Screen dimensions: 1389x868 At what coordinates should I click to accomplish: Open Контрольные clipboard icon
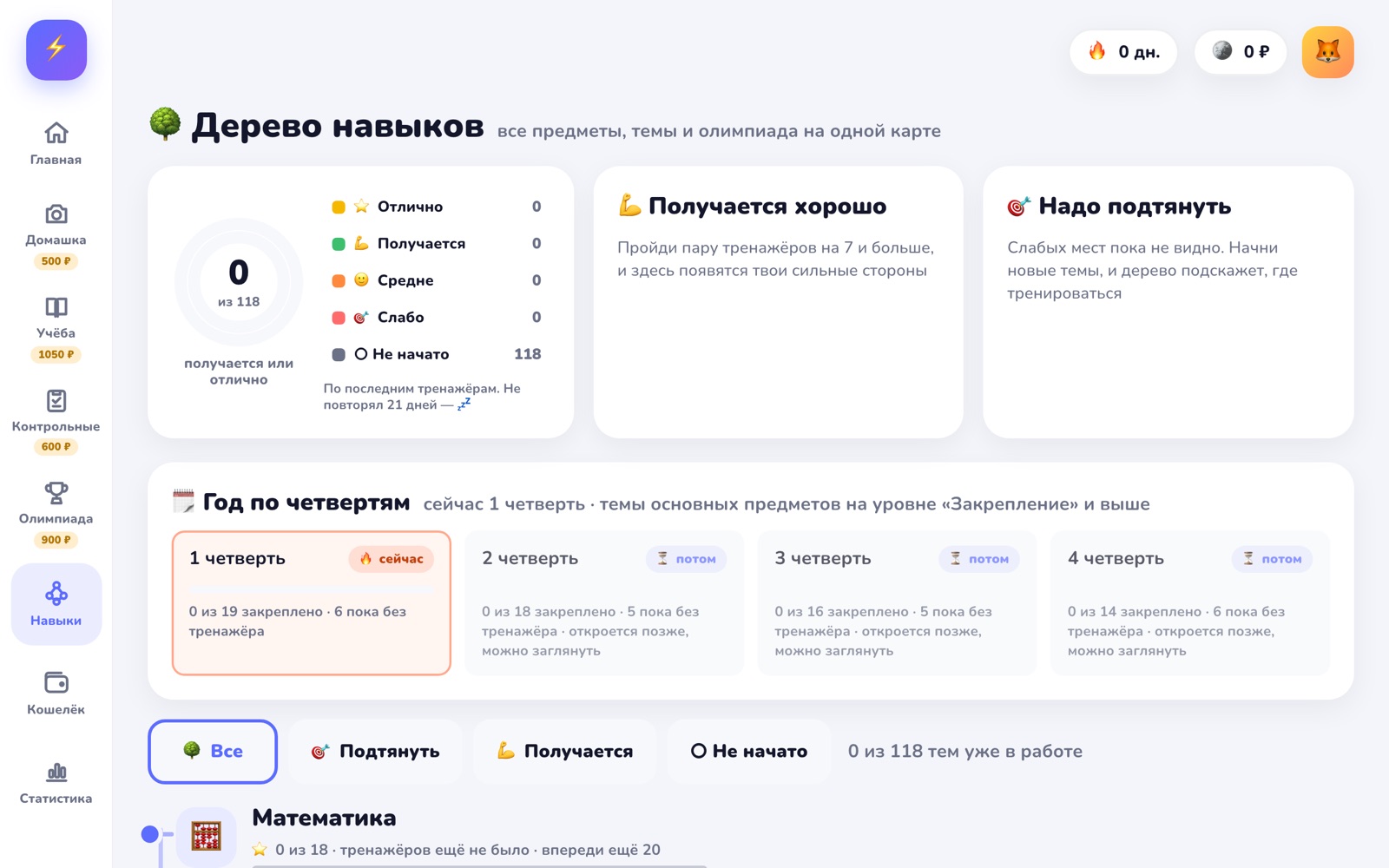tap(56, 400)
